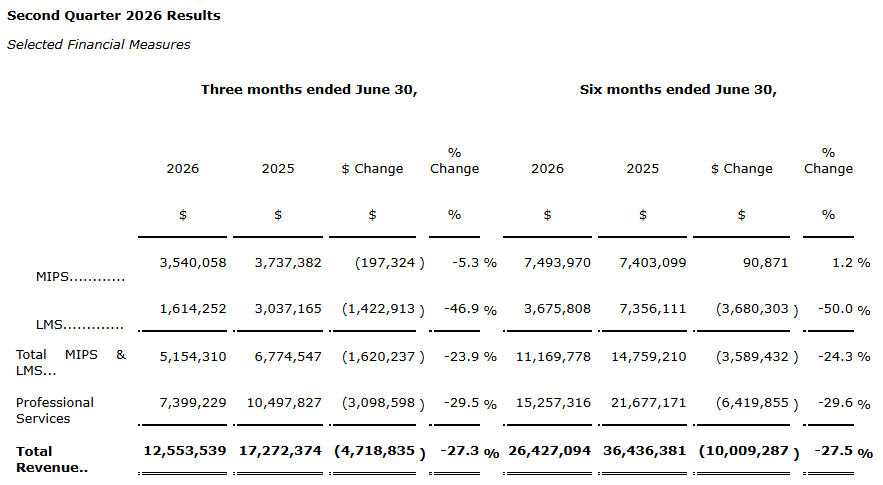Select Professional Services value 10,497,827
Screen dimensions: 883x485
[284, 403]
